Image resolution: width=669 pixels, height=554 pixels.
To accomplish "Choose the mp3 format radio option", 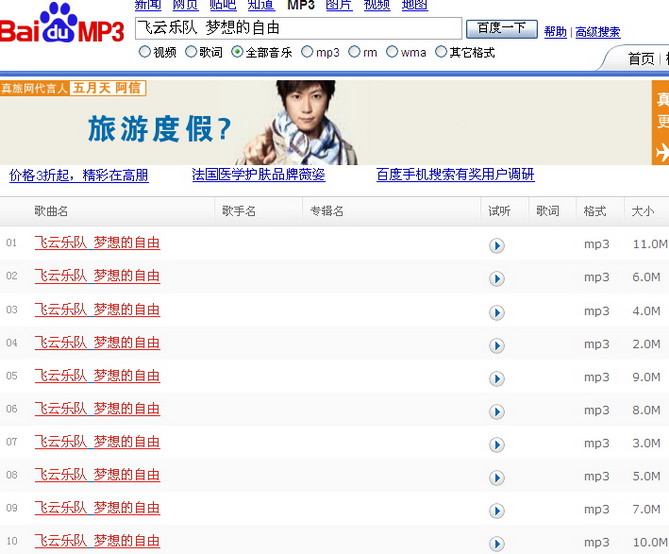I will tap(307, 52).
